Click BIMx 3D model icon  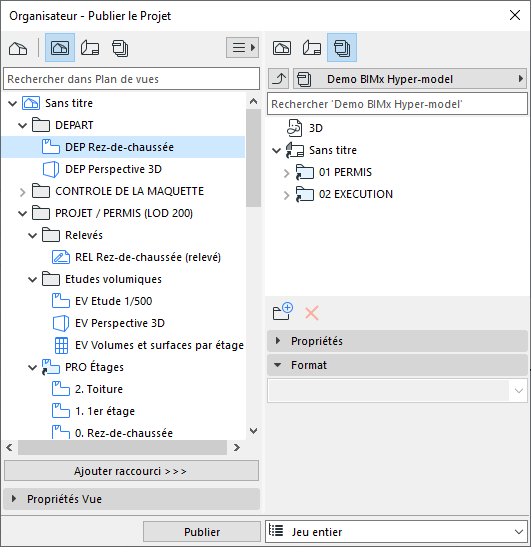(x=294, y=128)
